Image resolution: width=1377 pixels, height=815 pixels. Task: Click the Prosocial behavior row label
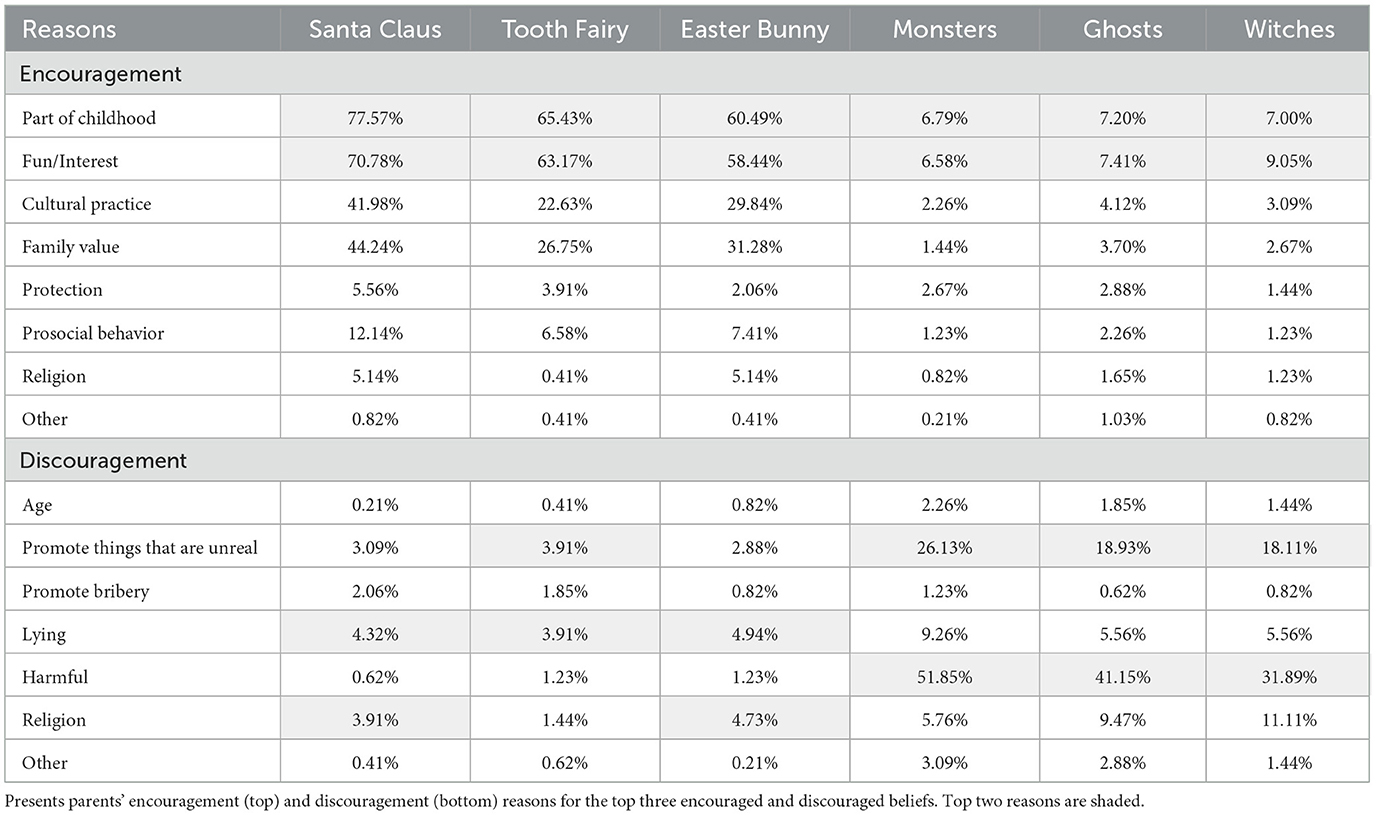pyautogui.click(x=93, y=333)
